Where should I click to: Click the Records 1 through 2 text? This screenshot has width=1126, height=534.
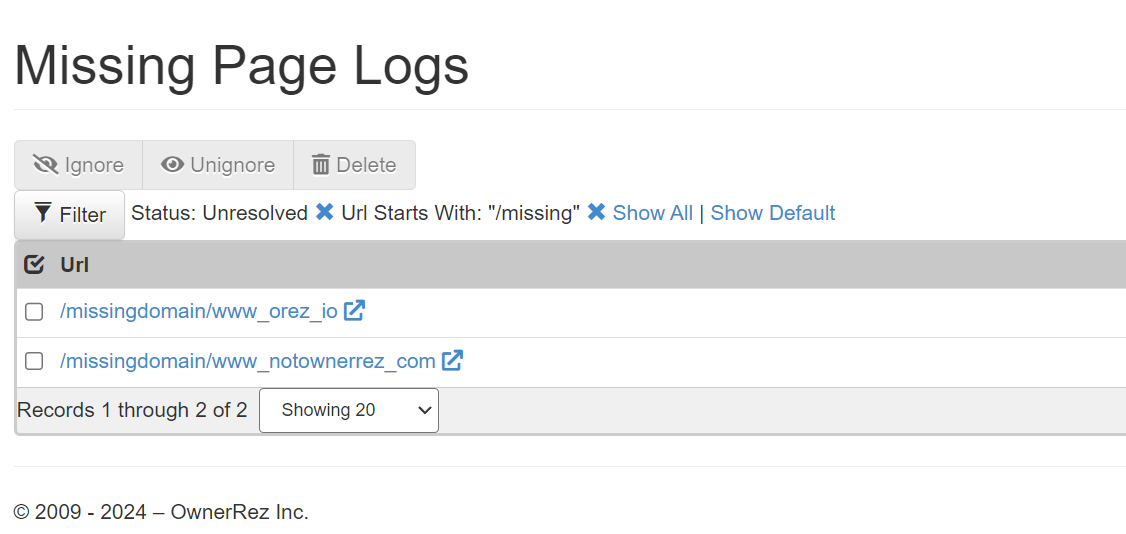tap(132, 410)
